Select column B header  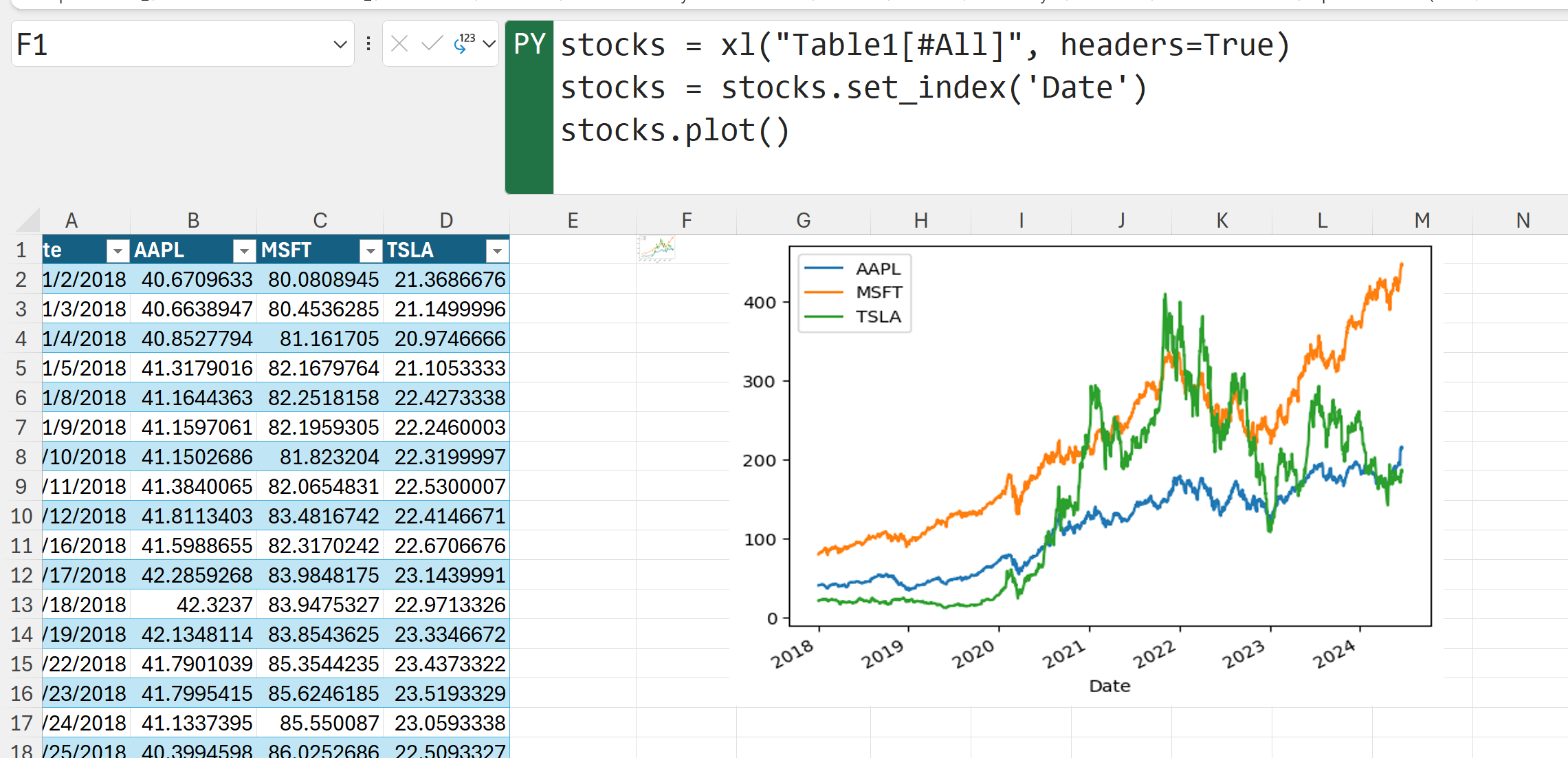tap(193, 221)
